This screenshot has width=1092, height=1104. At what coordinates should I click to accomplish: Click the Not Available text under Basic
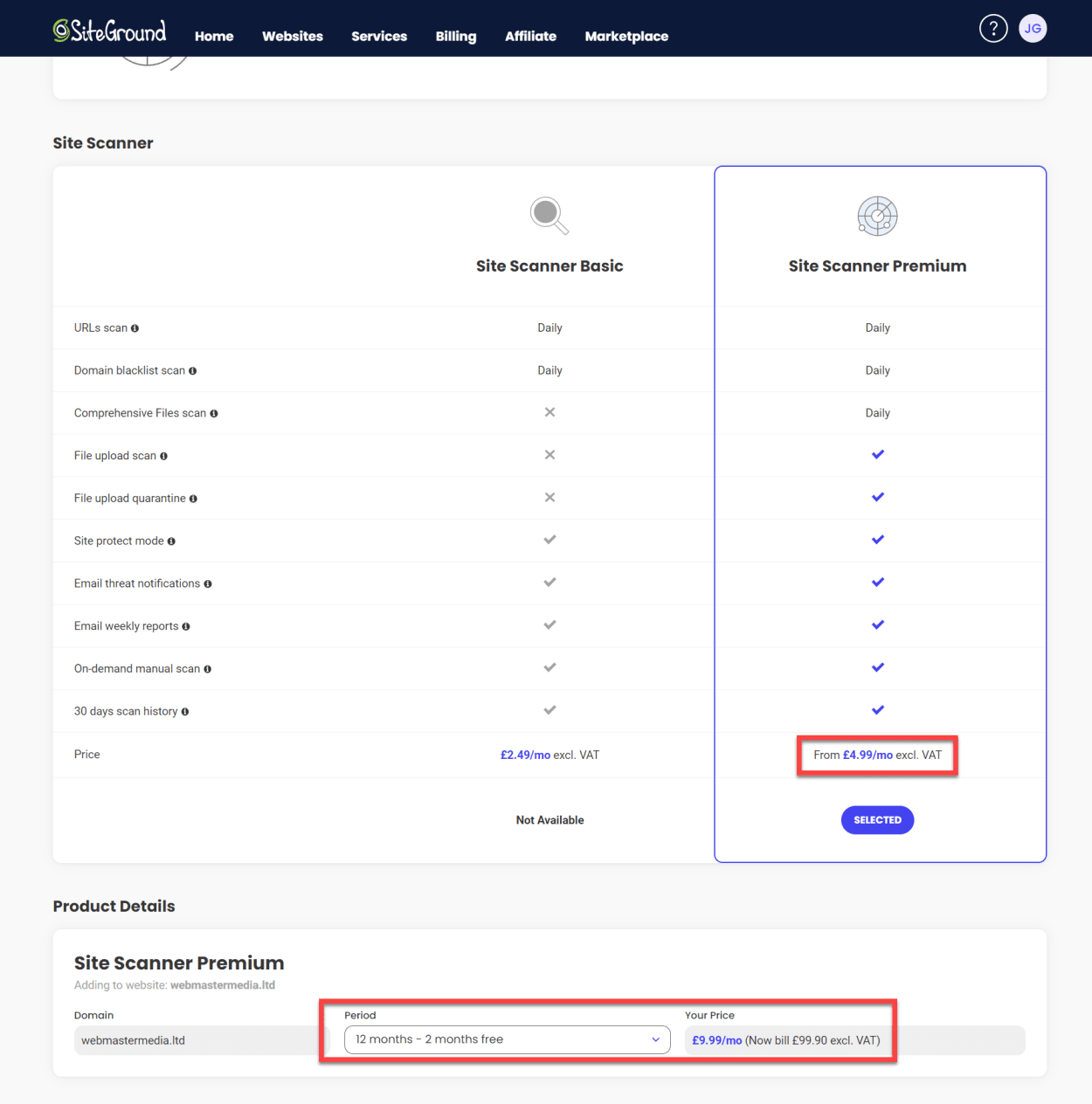[x=549, y=820]
